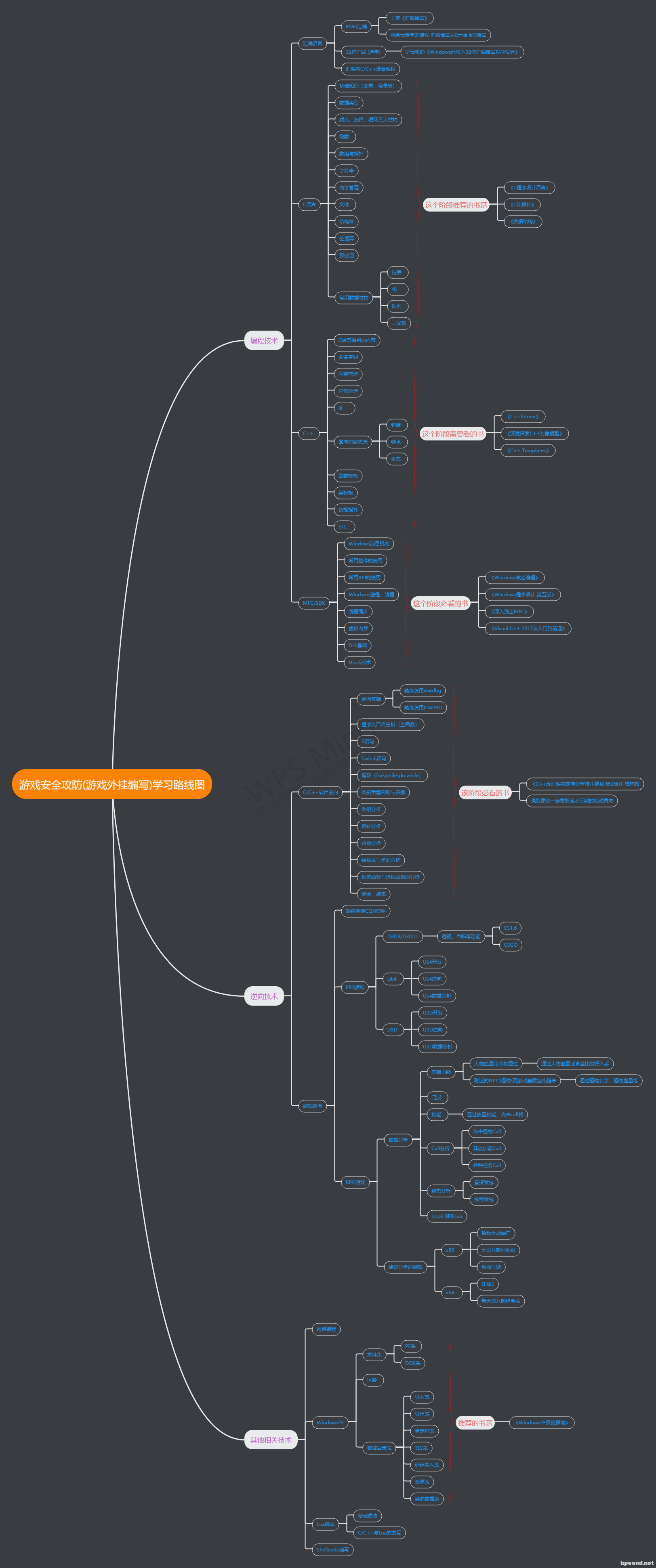Image resolution: width=656 pixels, height=1568 pixels.
Task: Select the C/C++软件逆向 node
Action: click(x=320, y=792)
